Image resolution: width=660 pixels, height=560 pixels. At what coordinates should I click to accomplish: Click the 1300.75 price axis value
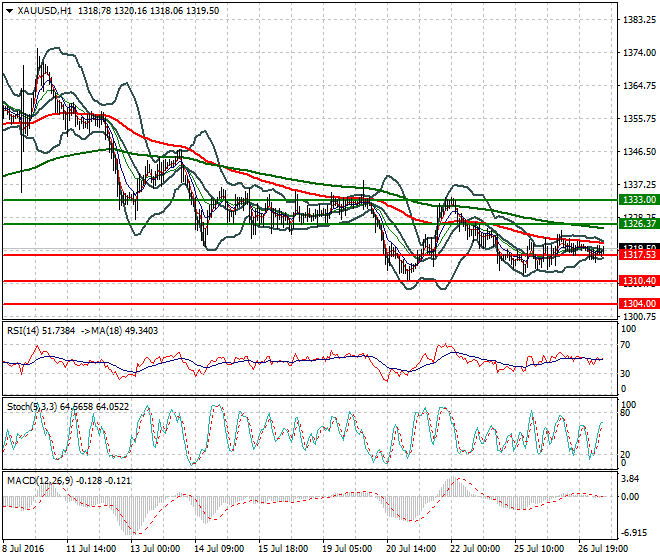click(639, 317)
